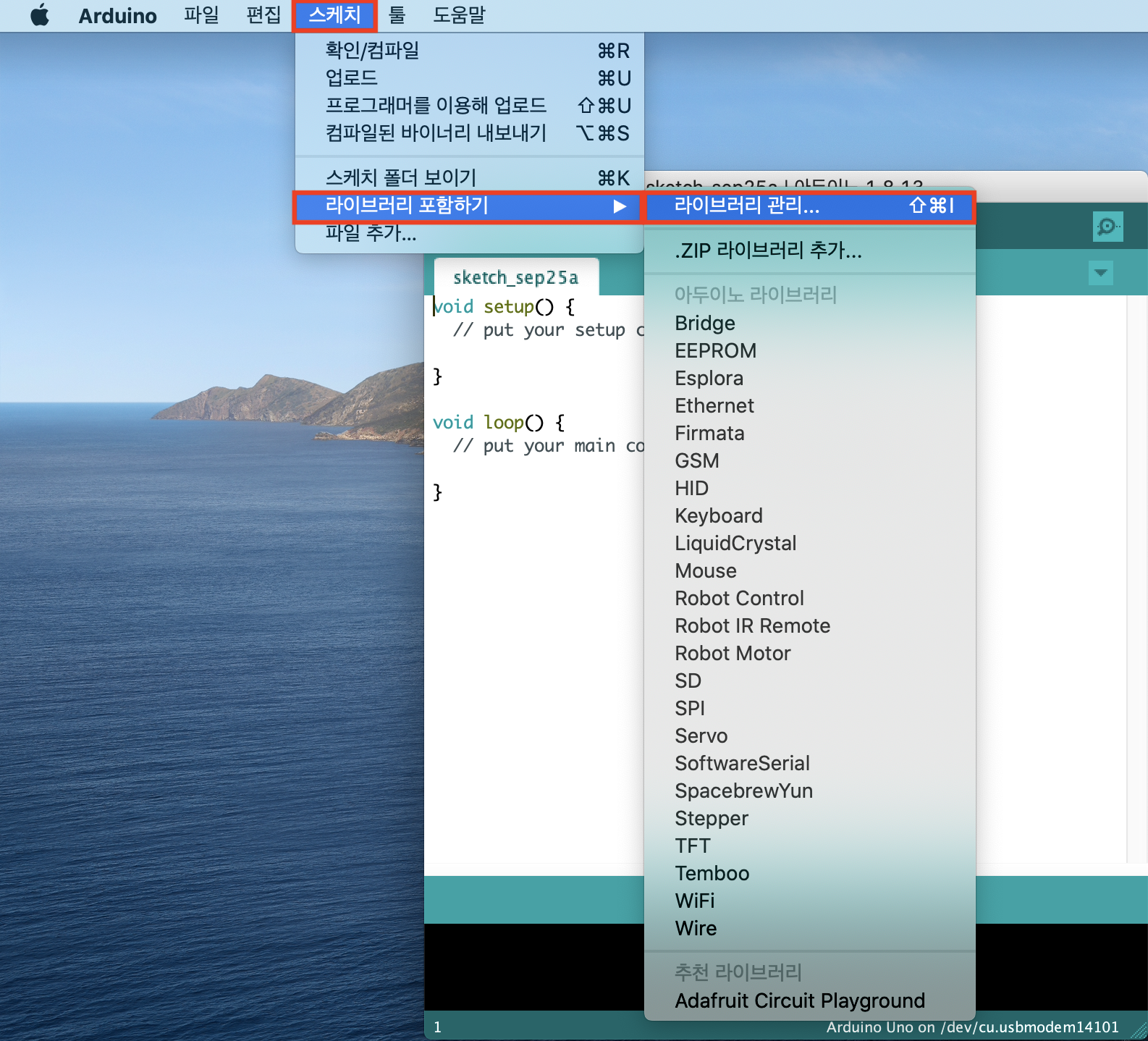Screen dimensions: 1148x1041
Task: Open the 파일 menu
Action: pyautogui.click(x=201, y=15)
